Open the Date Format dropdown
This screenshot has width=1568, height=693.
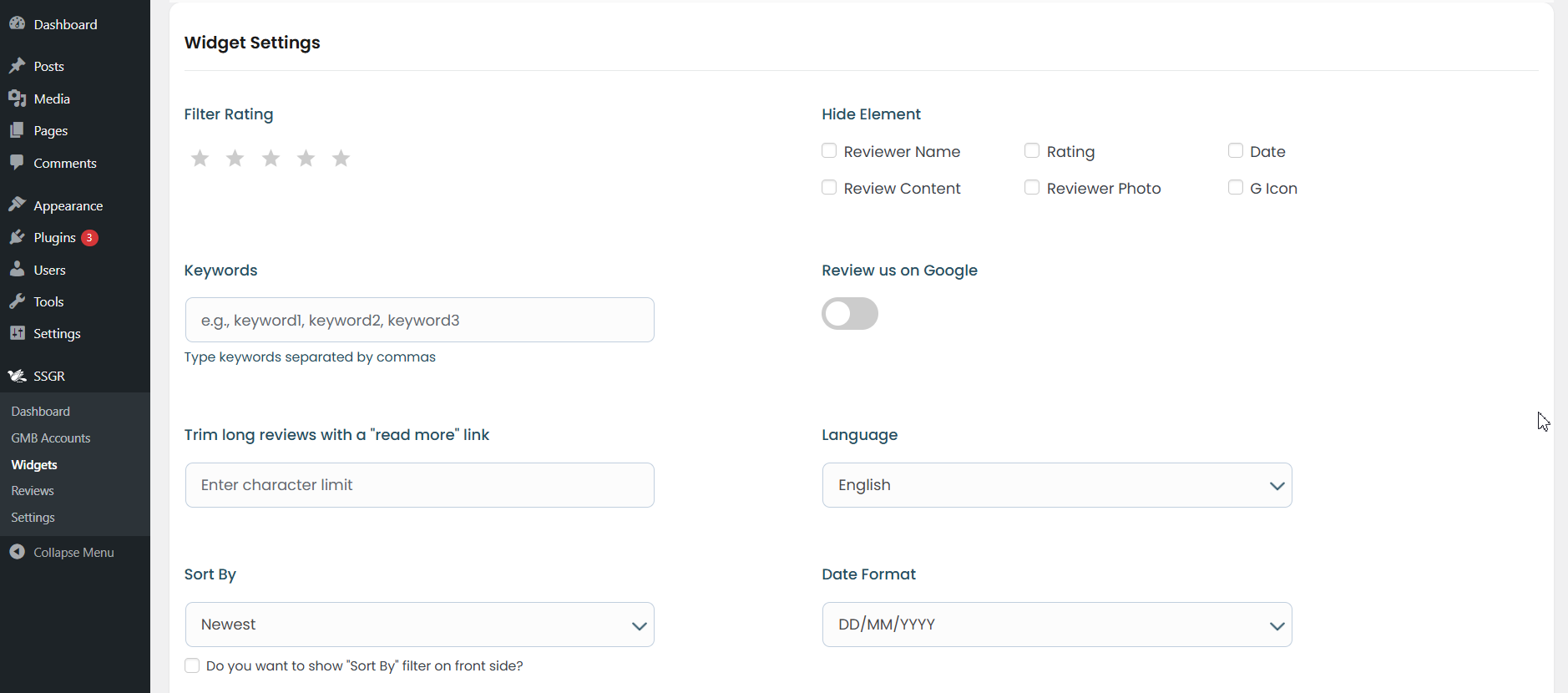pyautogui.click(x=1057, y=625)
